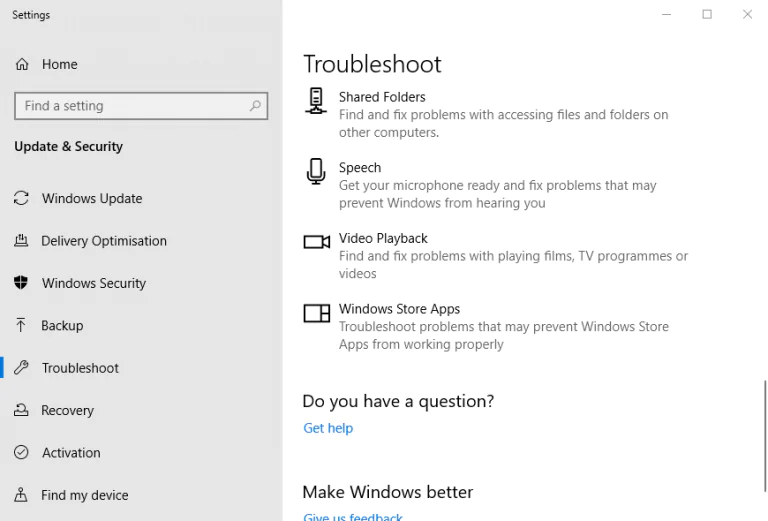Click 'Do you have a question?' heading
This screenshot has height=521, width=768.
pos(398,401)
